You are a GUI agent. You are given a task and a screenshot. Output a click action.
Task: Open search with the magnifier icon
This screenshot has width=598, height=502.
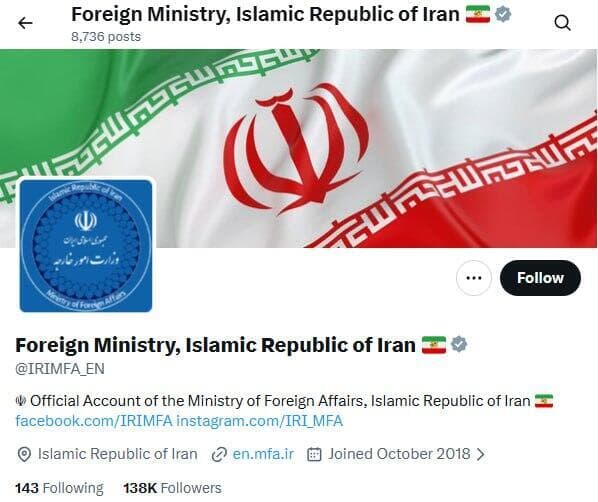click(563, 23)
